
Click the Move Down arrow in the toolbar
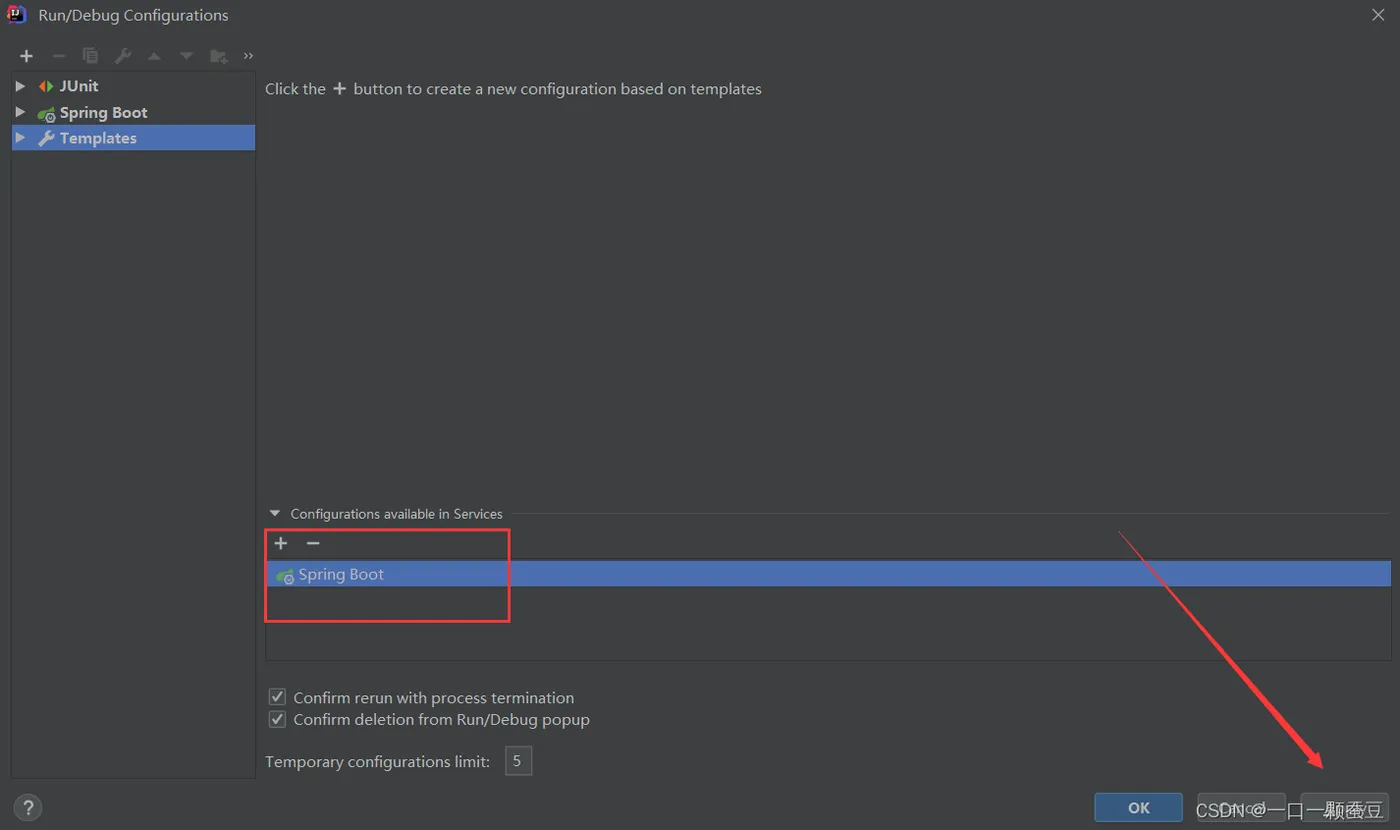click(186, 56)
